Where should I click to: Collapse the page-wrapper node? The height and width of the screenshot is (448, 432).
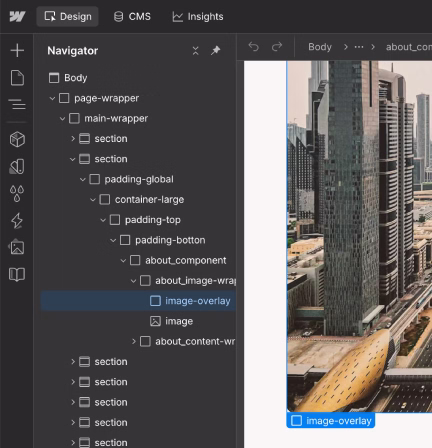(x=52, y=98)
